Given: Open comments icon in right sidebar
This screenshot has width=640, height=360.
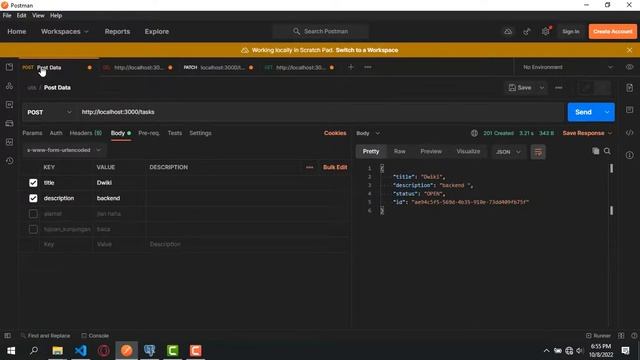Looking at the screenshot, I should [629, 110].
